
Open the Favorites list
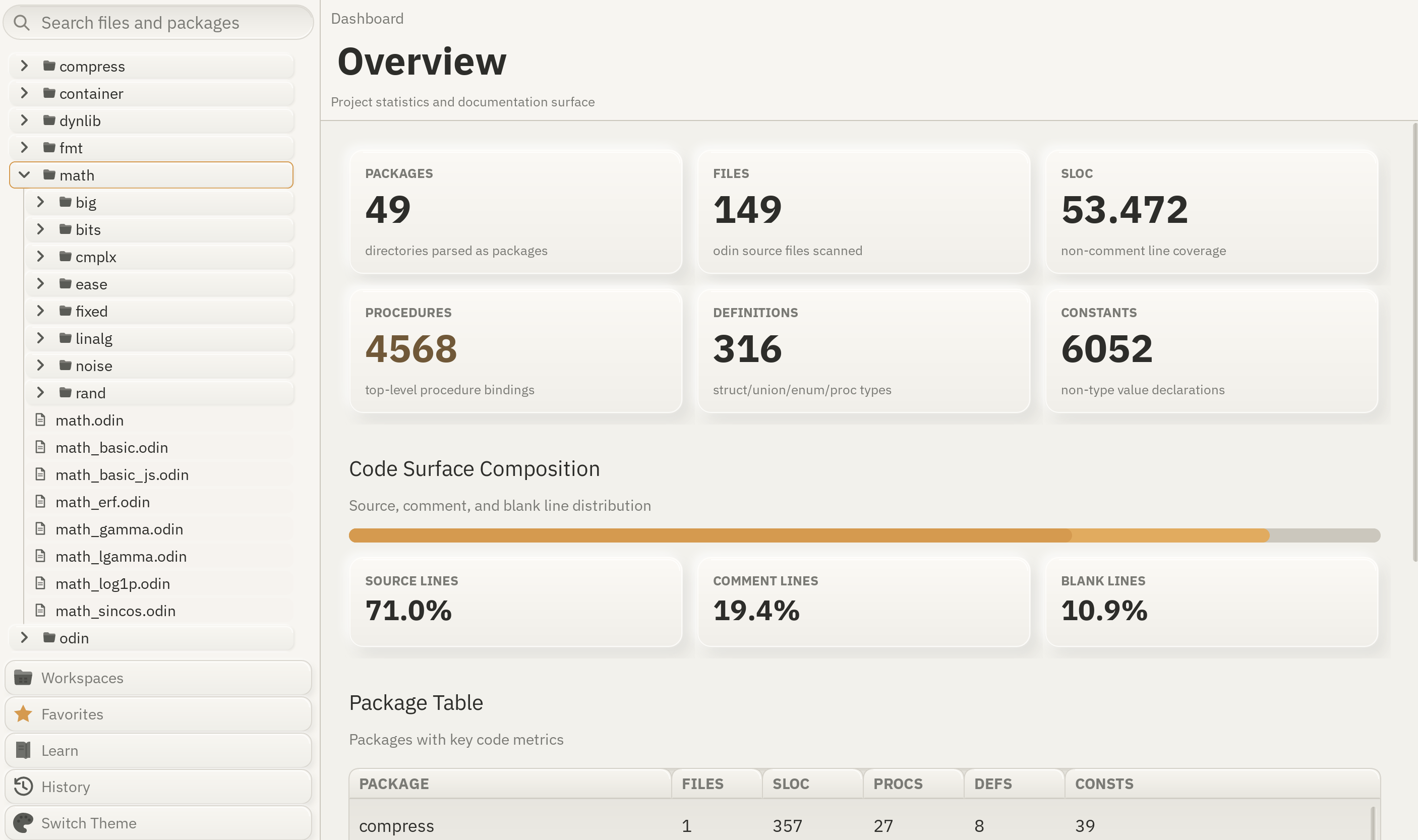point(158,714)
